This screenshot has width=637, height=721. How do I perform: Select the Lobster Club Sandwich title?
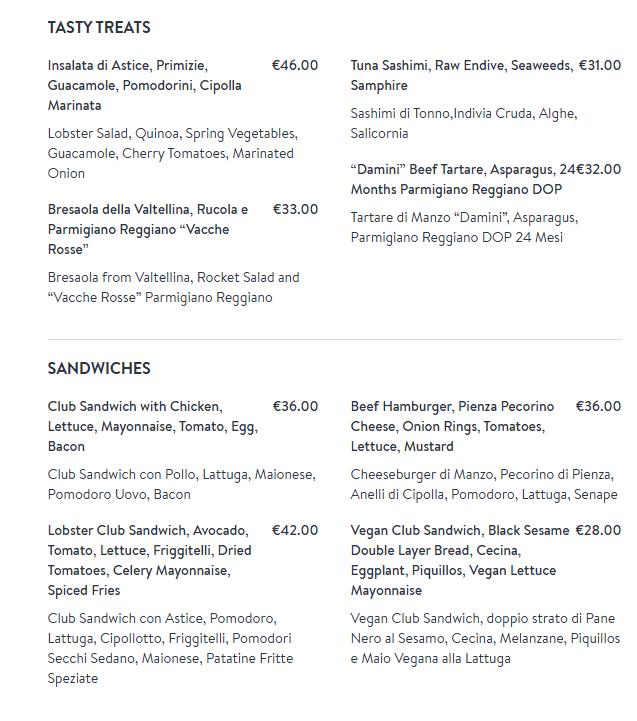[x=150, y=560]
